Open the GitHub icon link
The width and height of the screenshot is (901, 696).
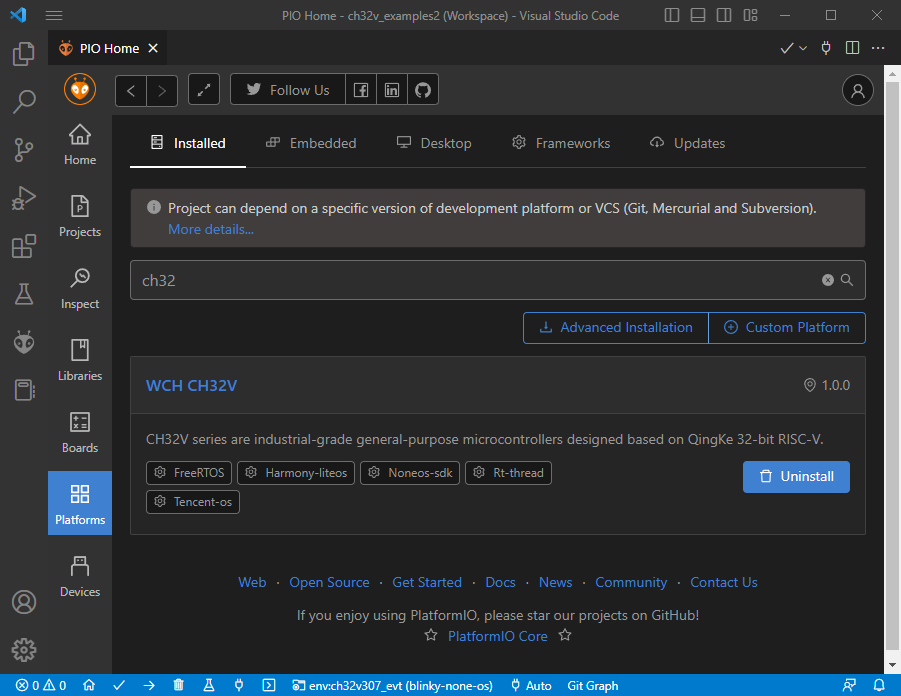point(423,90)
